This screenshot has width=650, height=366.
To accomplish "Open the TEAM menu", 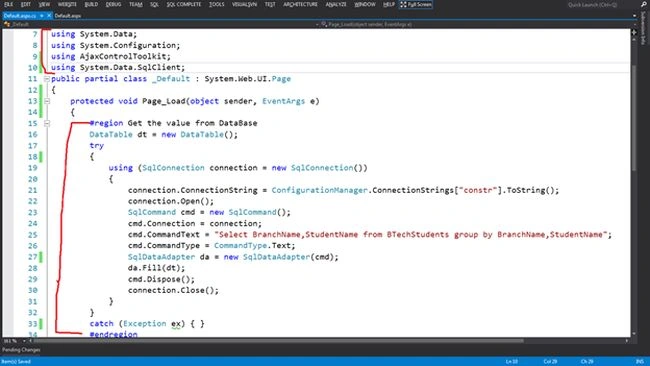I will click(136, 4).
